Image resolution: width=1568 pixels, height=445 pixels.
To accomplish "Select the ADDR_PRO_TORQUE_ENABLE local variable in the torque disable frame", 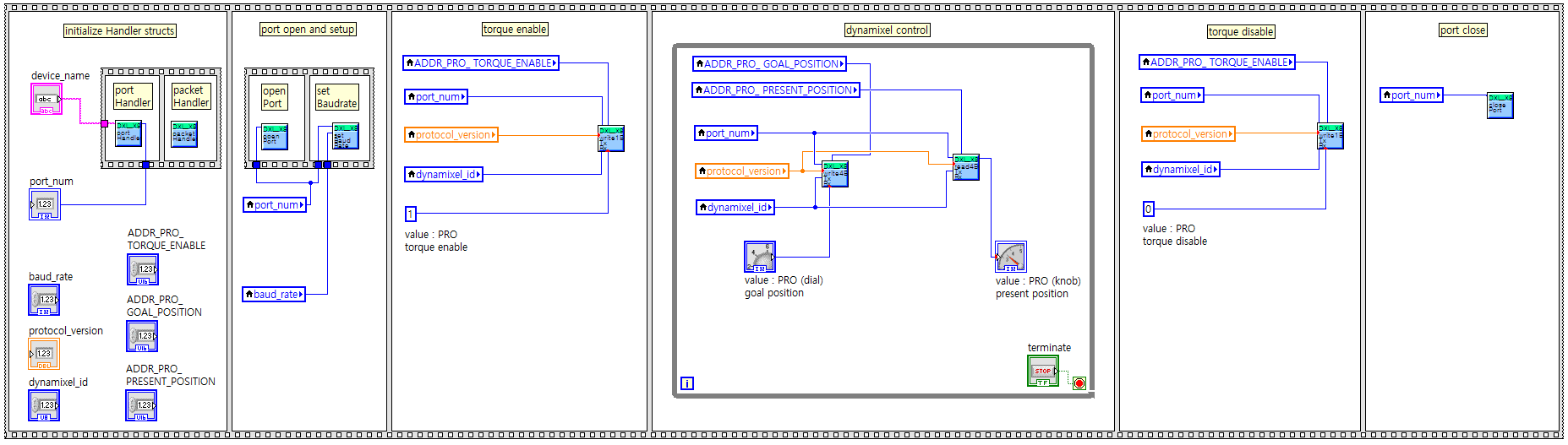I will click(1217, 62).
